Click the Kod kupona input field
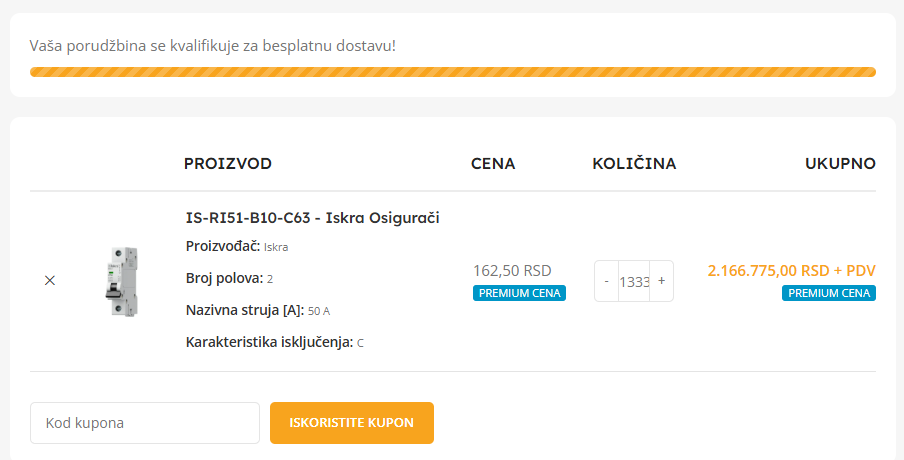Viewport: 904px width, 460px height. [145, 423]
